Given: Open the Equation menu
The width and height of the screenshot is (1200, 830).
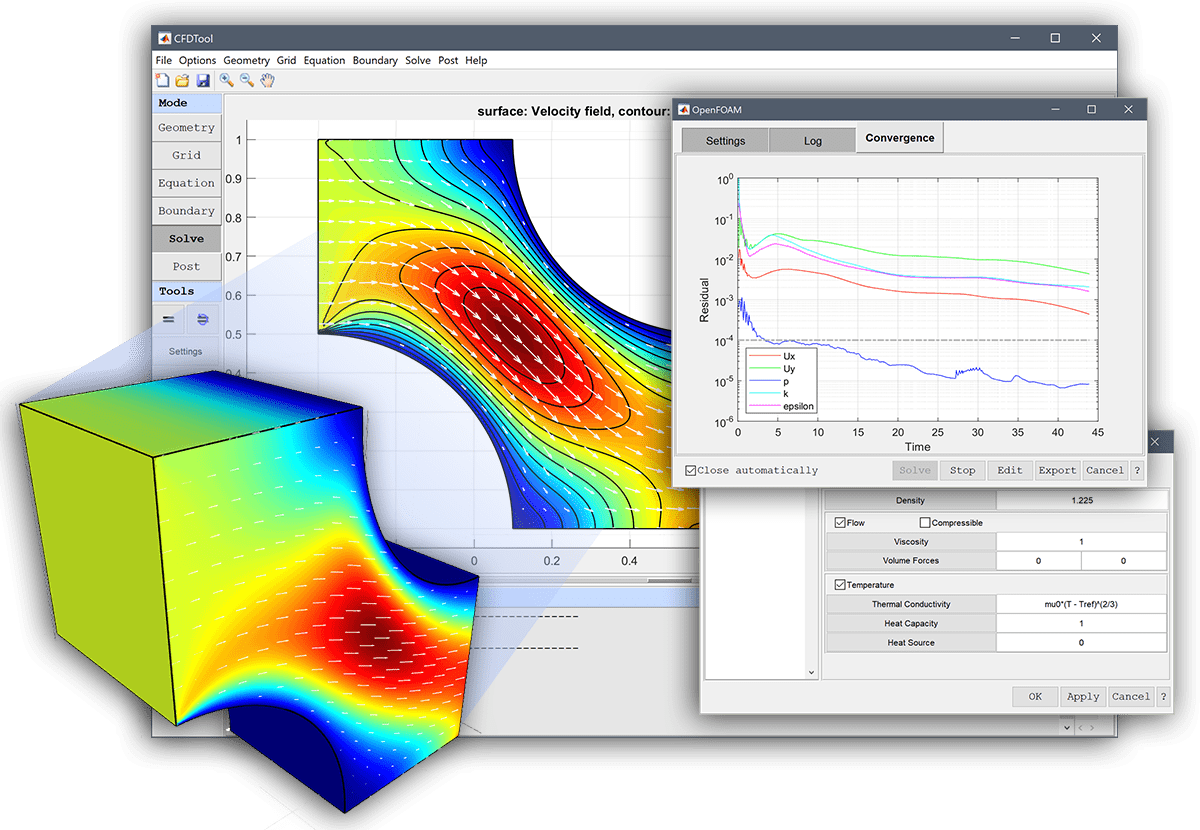Looking at the screenshot, I should tap(324, 60).
